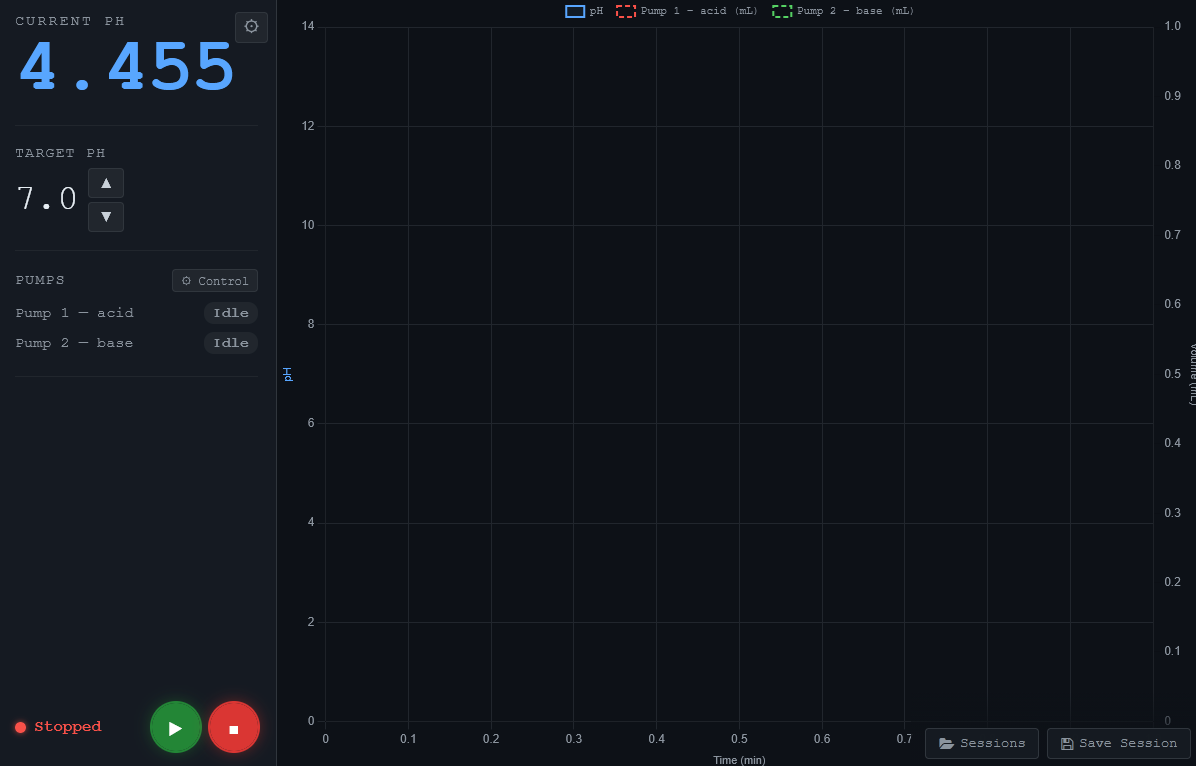Click the 1.0 tick on volume axis
The width and height of the screenshot is (1196, 766).
(x=1173, y=27)
